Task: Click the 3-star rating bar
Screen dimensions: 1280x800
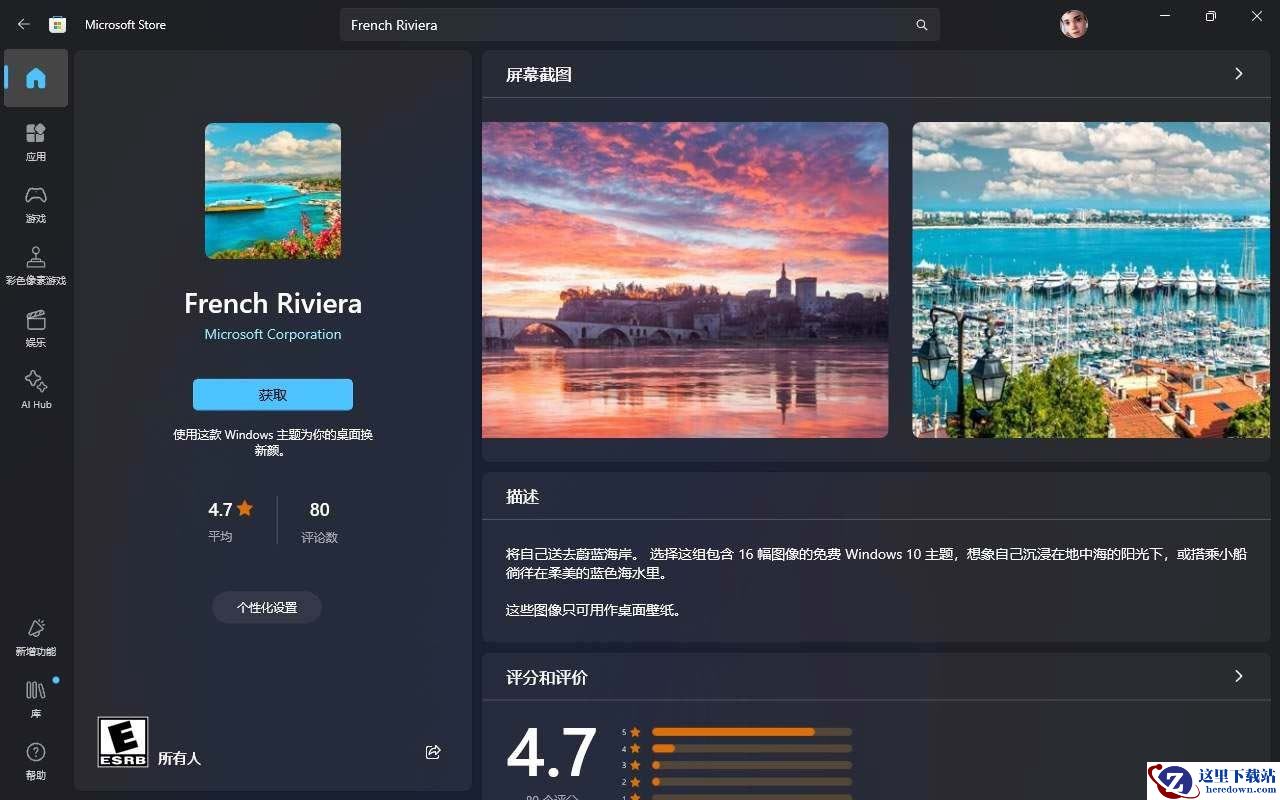Action: 752,765
